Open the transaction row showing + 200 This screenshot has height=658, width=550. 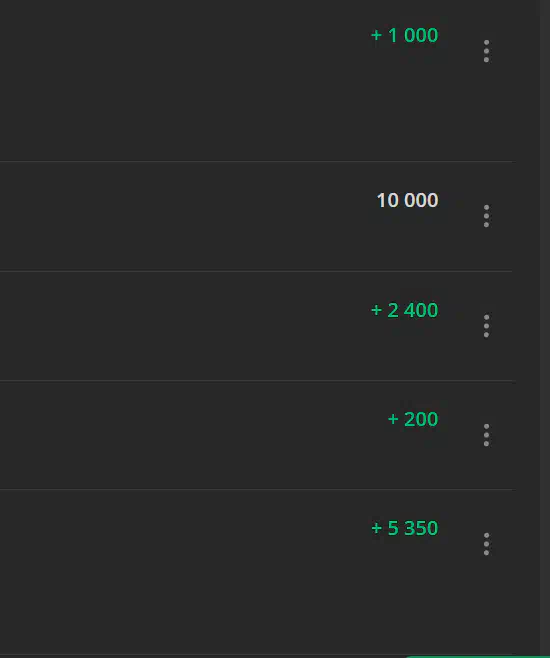click(x=258, y=435)
